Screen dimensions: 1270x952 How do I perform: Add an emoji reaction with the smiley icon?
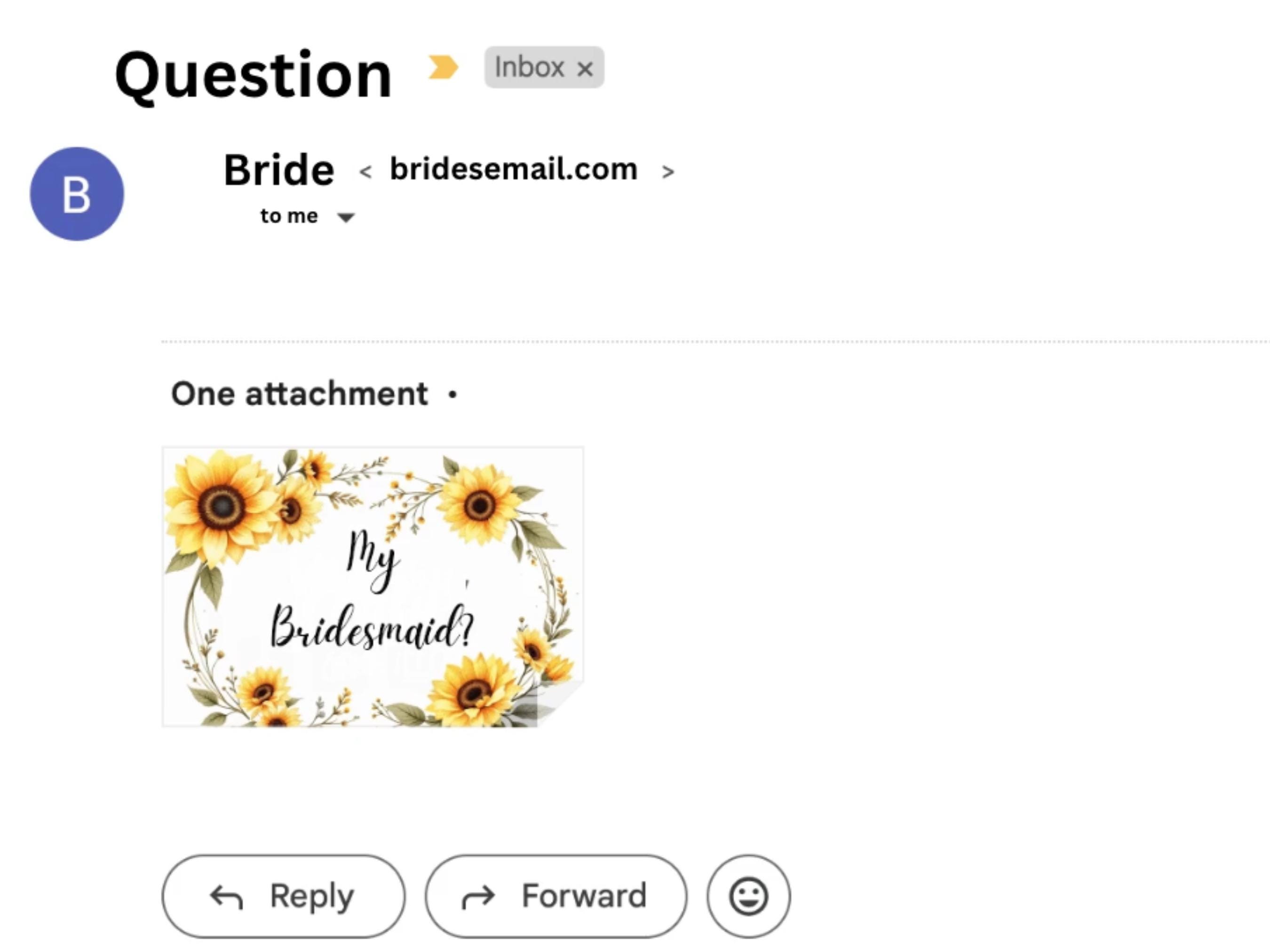click(749, 897)
